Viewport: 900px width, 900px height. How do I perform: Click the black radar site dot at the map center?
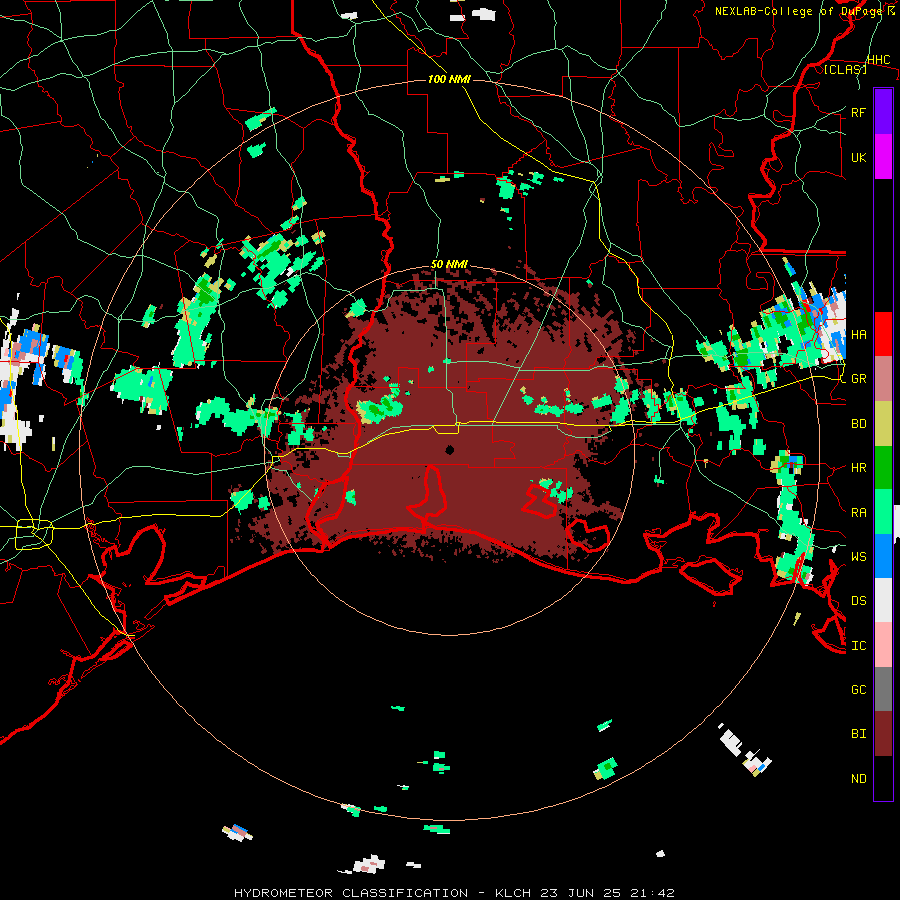(x=449, y=449)
